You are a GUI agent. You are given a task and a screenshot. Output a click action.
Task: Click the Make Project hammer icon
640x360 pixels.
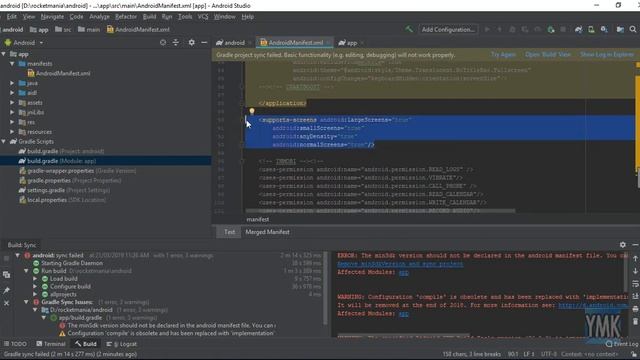tap(409, 29)
